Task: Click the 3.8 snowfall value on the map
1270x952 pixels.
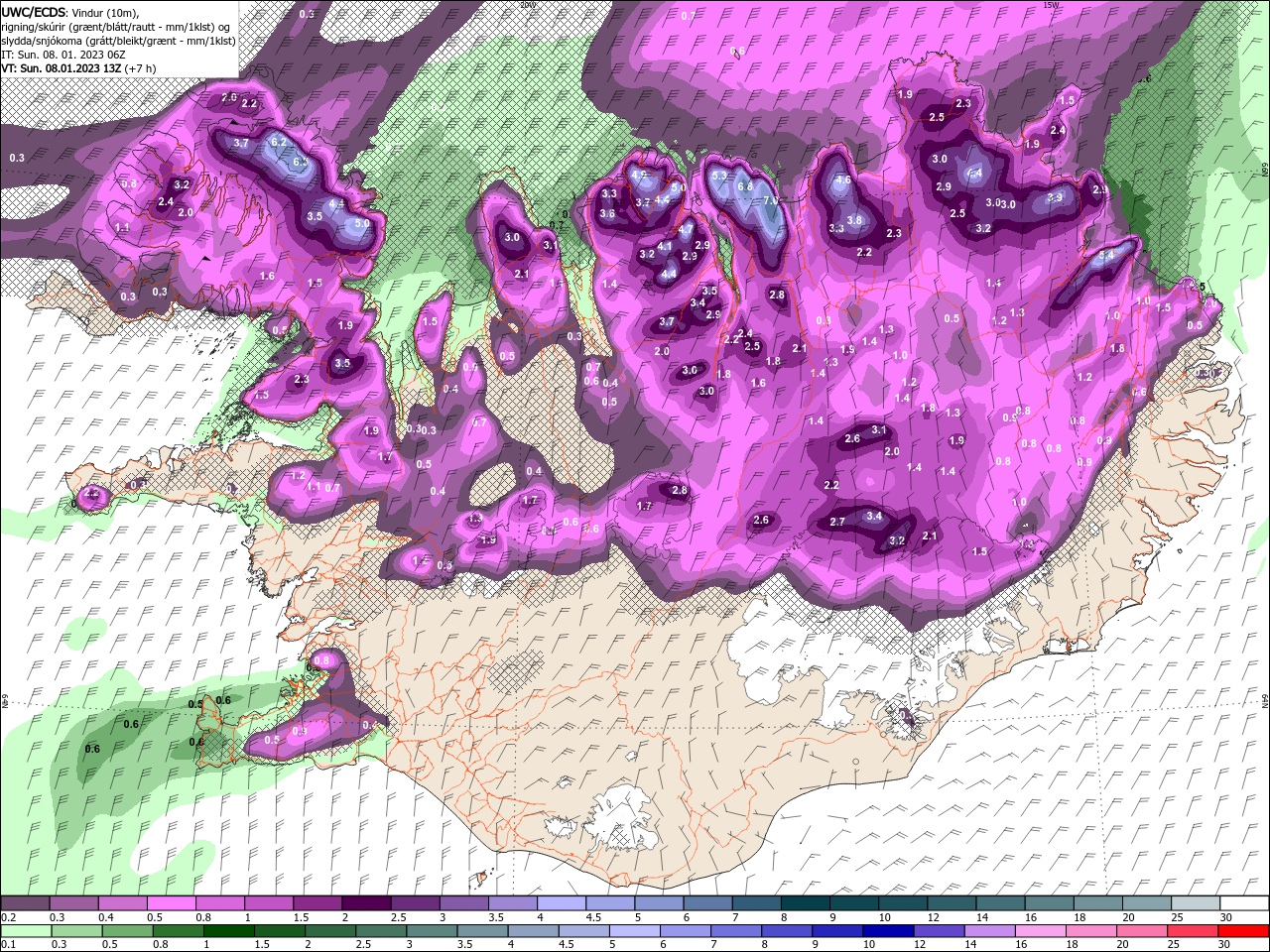Action: tap(854, 220)
